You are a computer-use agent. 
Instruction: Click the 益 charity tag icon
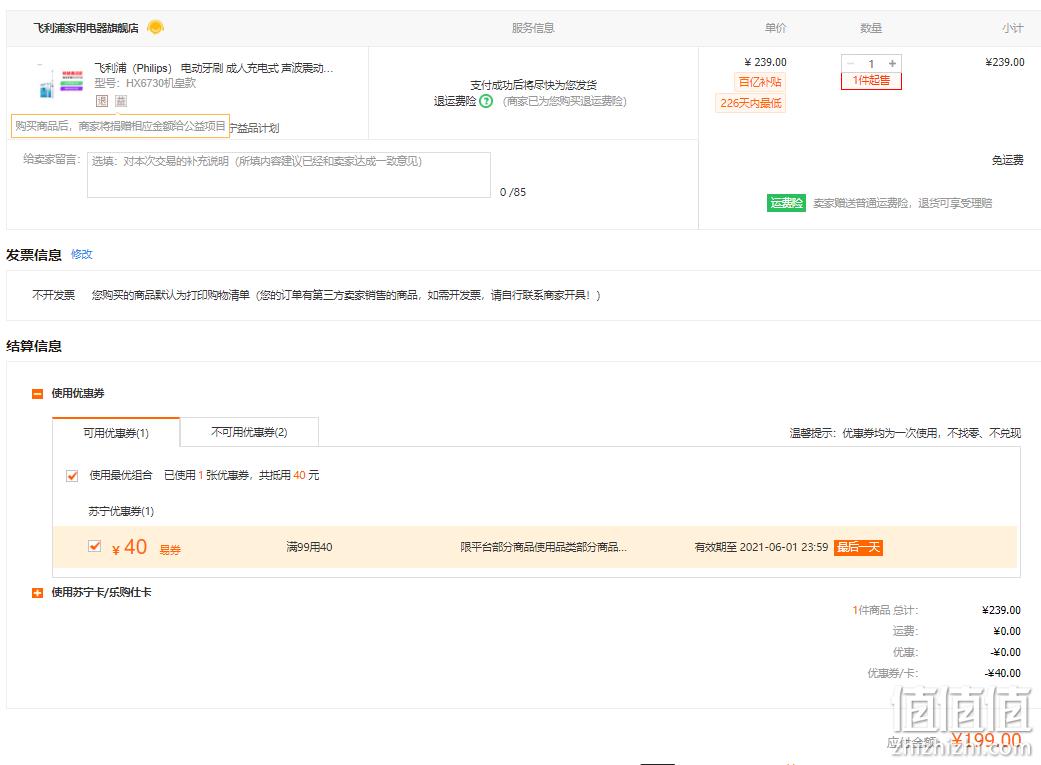pos(121,101)
